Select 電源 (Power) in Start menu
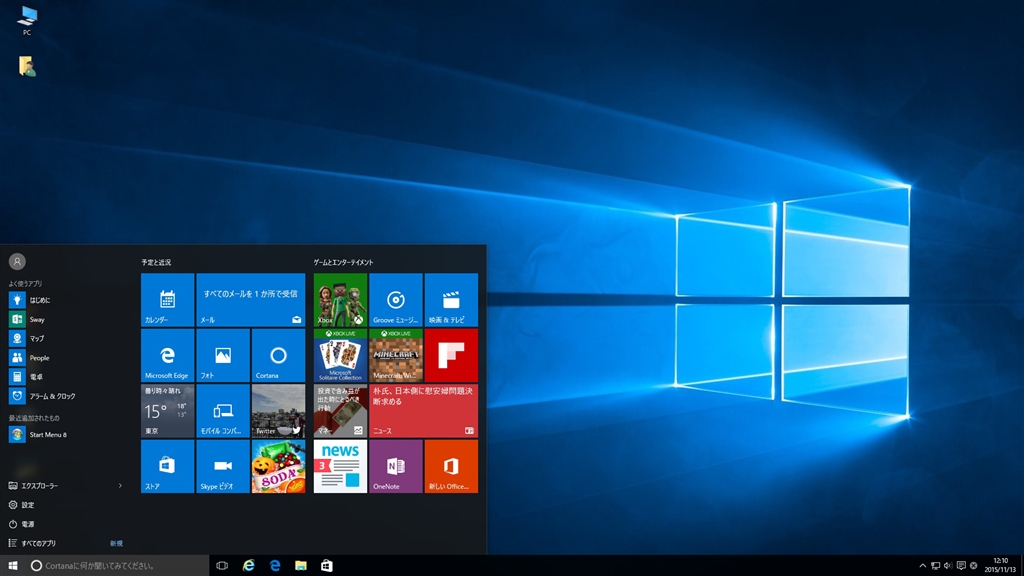This screenshot has width=1024, height=576. point(28,524)
